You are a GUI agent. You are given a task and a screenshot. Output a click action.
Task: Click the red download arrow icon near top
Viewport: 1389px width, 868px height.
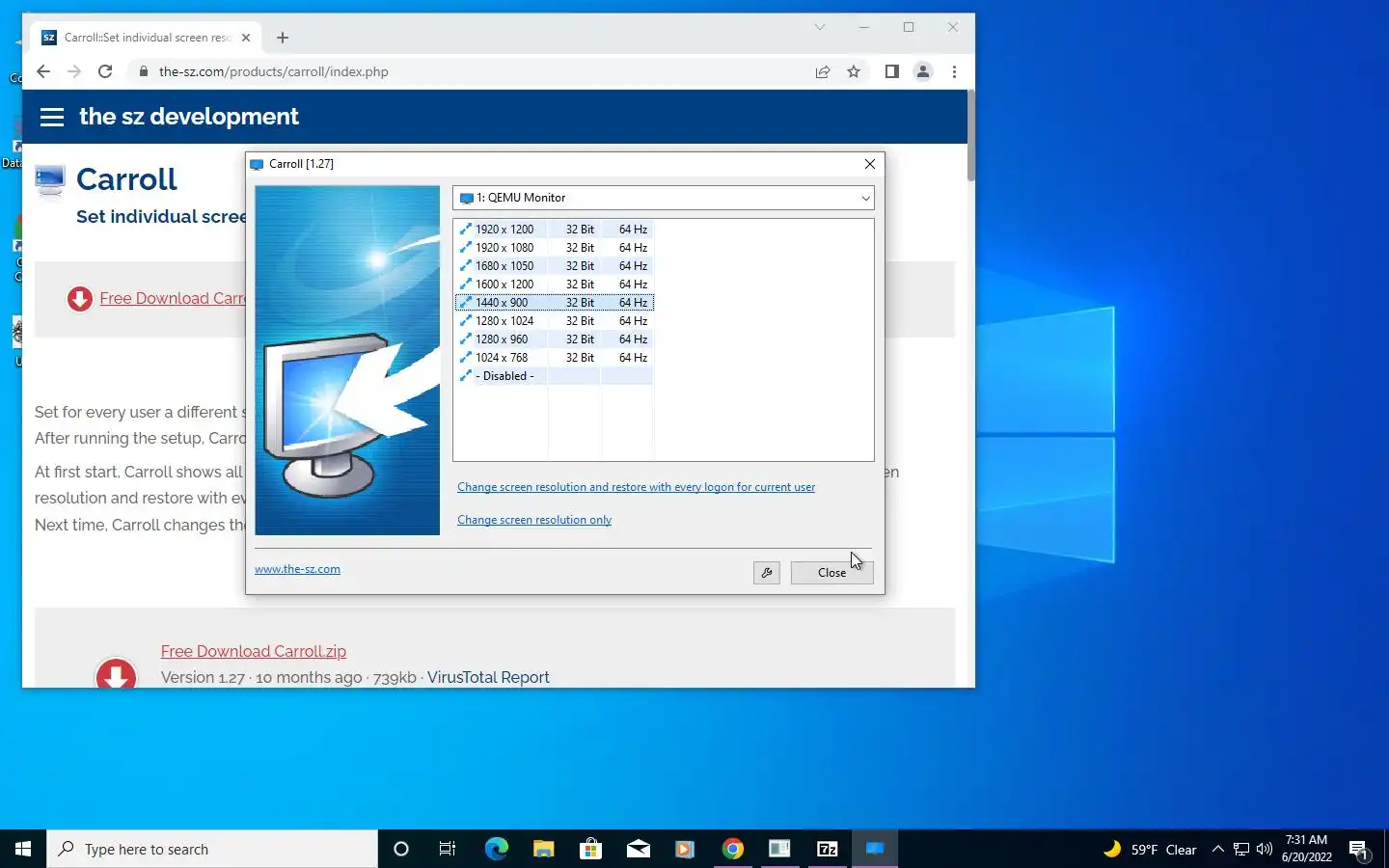click(x=80, y=299)
